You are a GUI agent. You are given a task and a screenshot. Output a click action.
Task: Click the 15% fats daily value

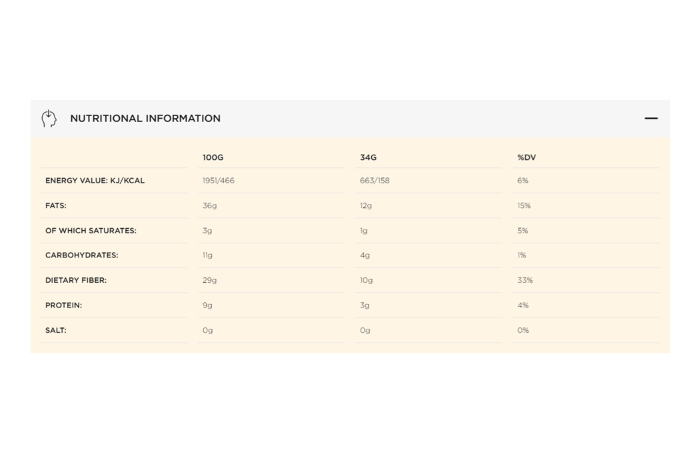point(524,206)
